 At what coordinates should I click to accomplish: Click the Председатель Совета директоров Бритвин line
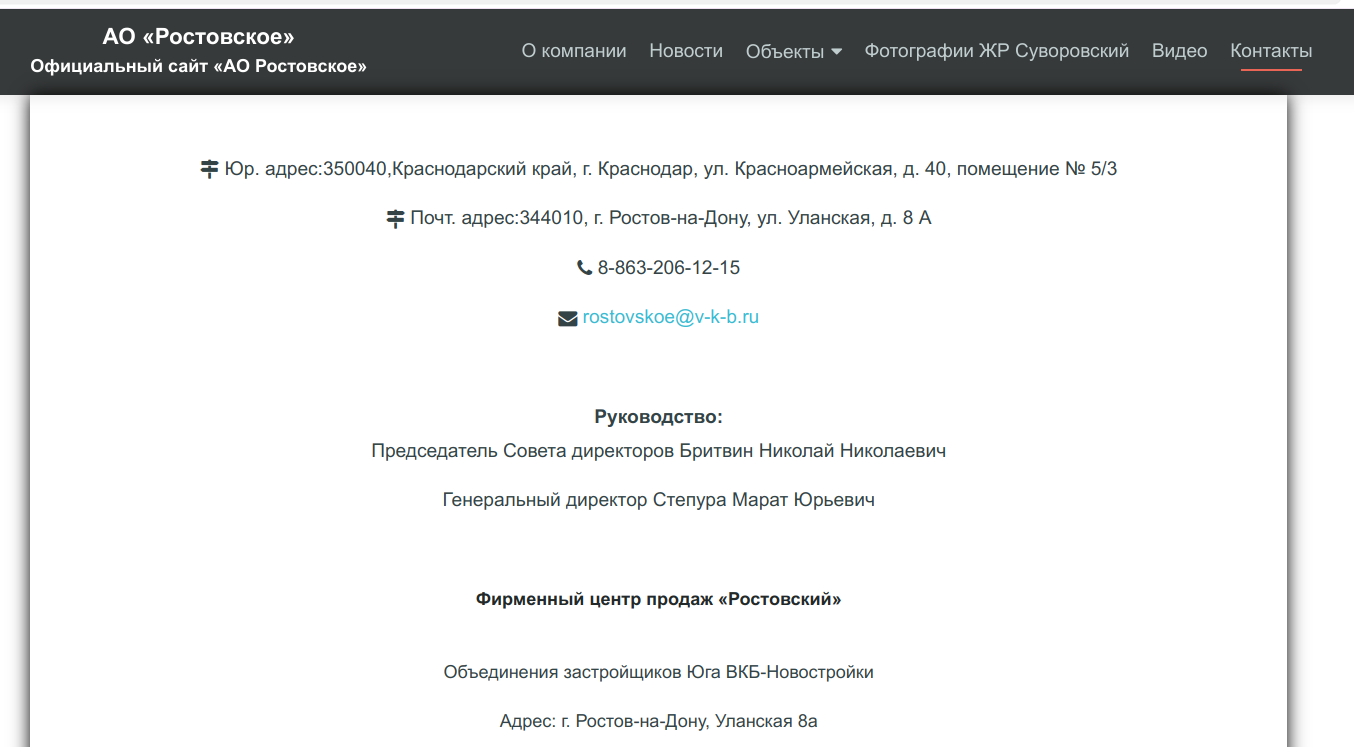click(659, 451)
